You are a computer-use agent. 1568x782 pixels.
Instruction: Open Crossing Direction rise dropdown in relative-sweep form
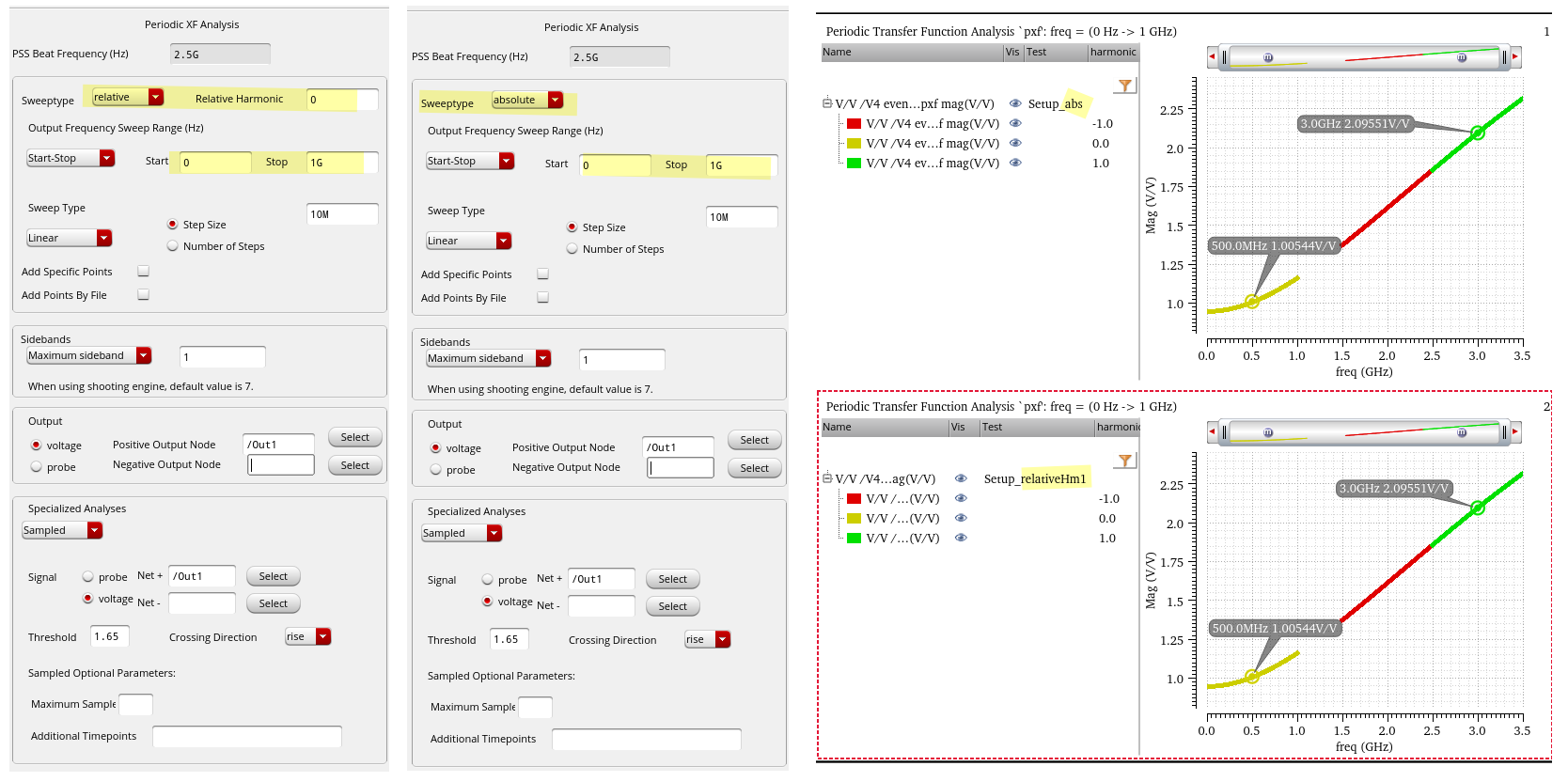click(308, 636)
